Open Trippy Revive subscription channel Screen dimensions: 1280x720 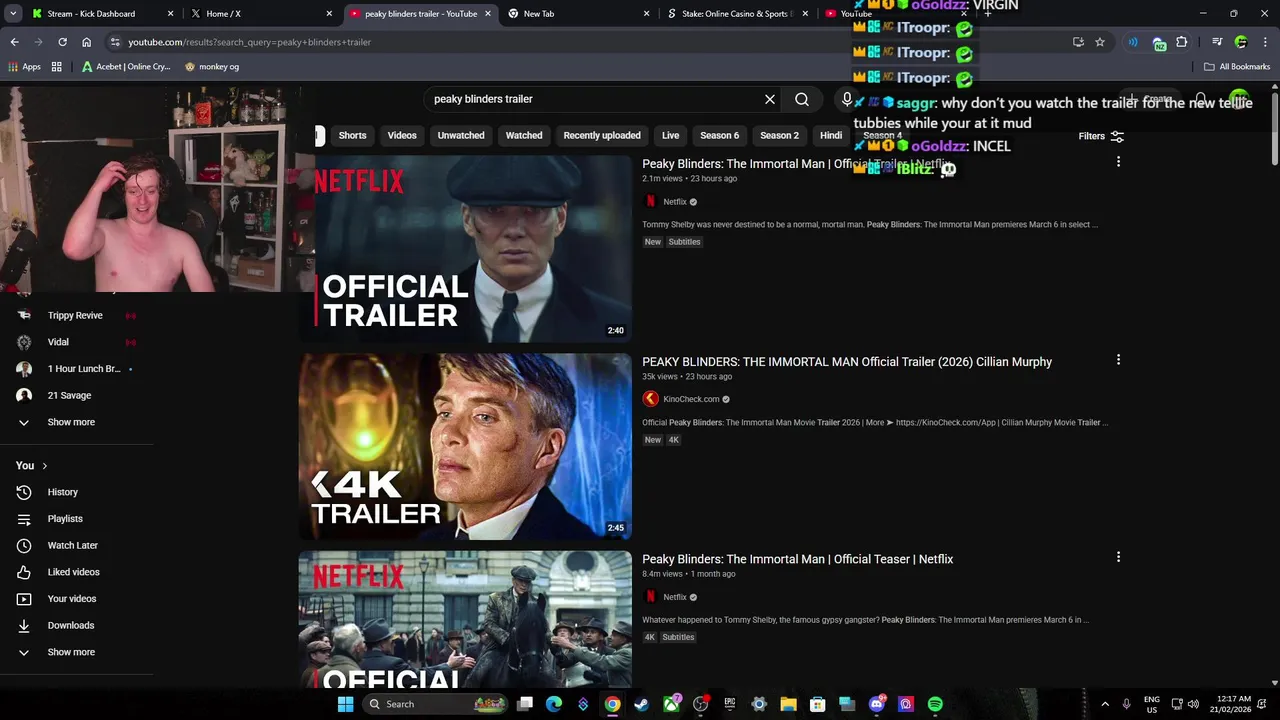[76, 316]
